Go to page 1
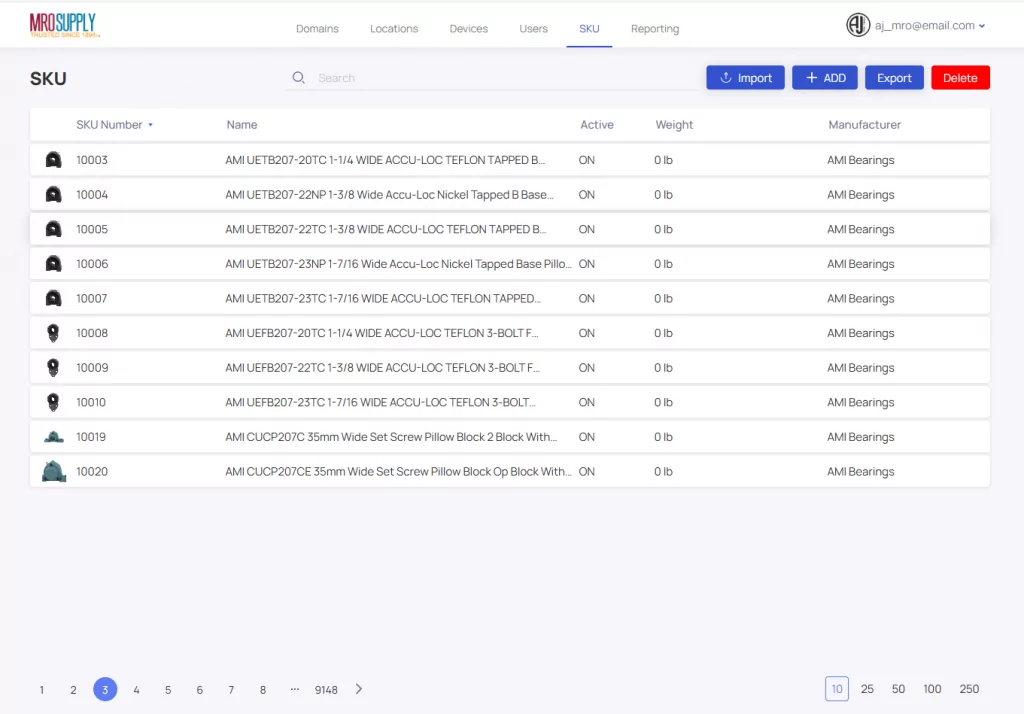1024x714 pixels. [42, 690]
